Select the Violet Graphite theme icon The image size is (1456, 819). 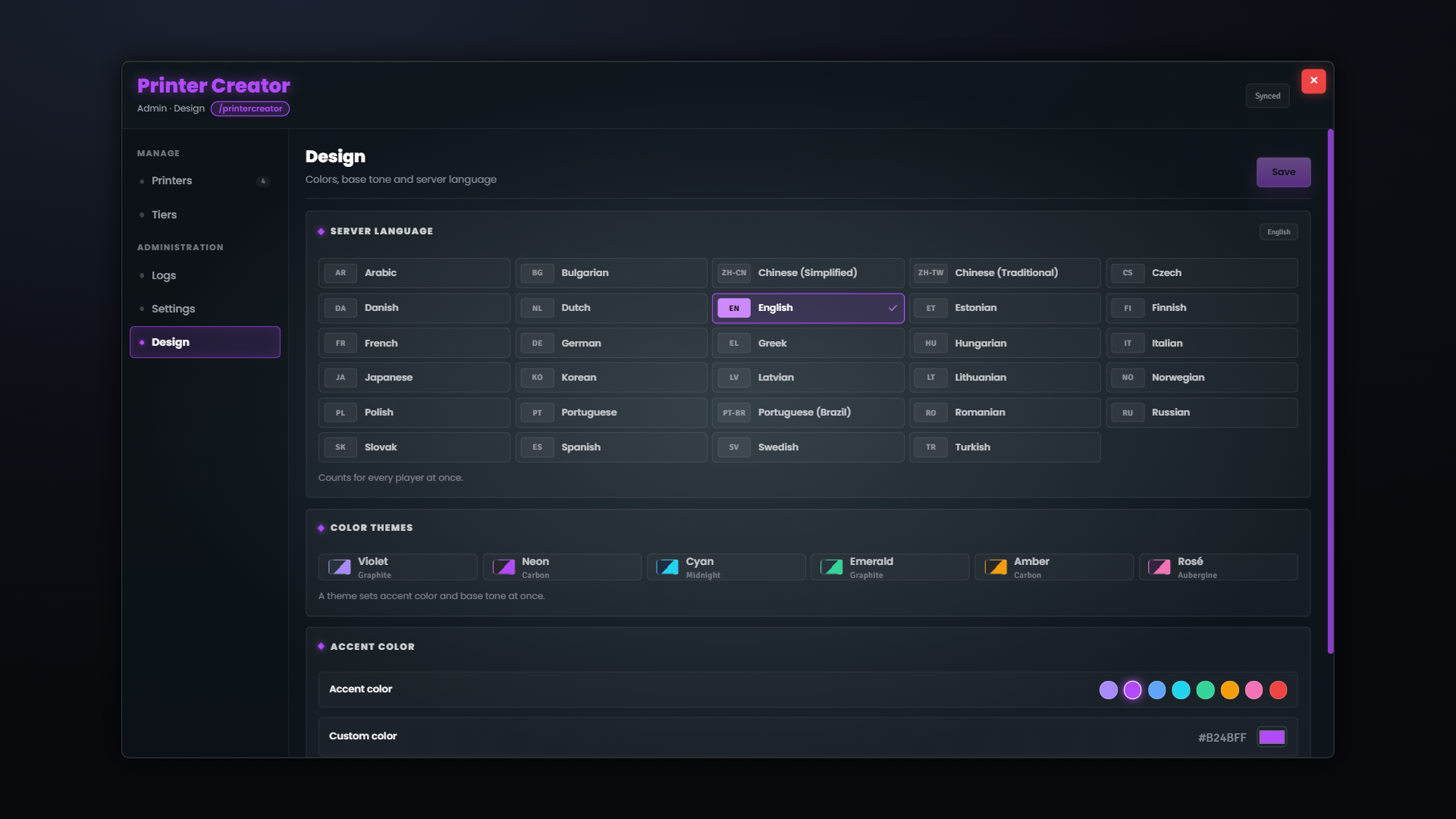pyautogui.click(x=339, y=567)
